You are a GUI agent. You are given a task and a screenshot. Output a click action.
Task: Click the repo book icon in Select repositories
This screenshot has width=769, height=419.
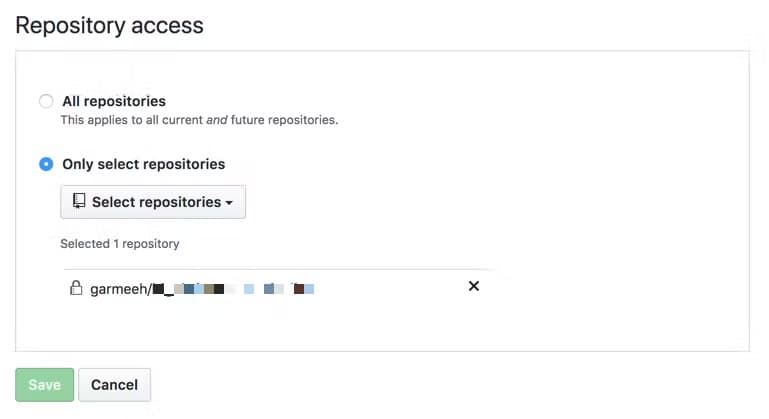click(x=80, y=202)
